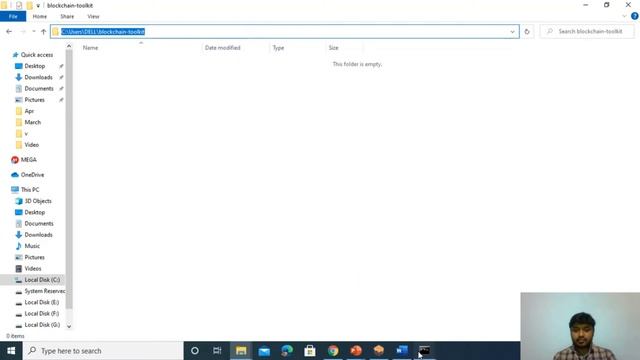Open Cortana from the taskbar
Image resolution: width=640 pixels, height=360 pixels.
(195, 351)
